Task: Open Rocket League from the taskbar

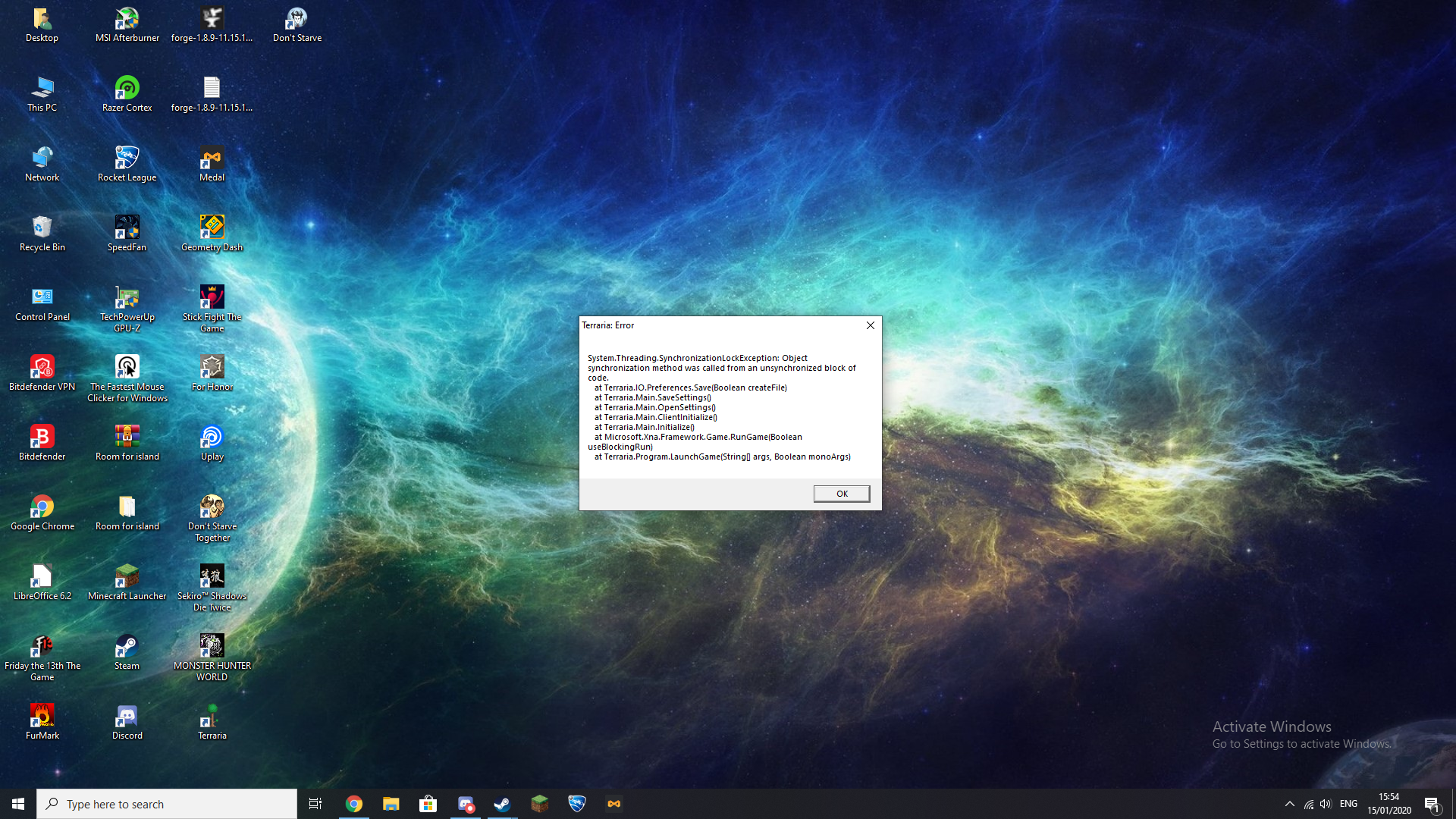Action: coord(577,804)
